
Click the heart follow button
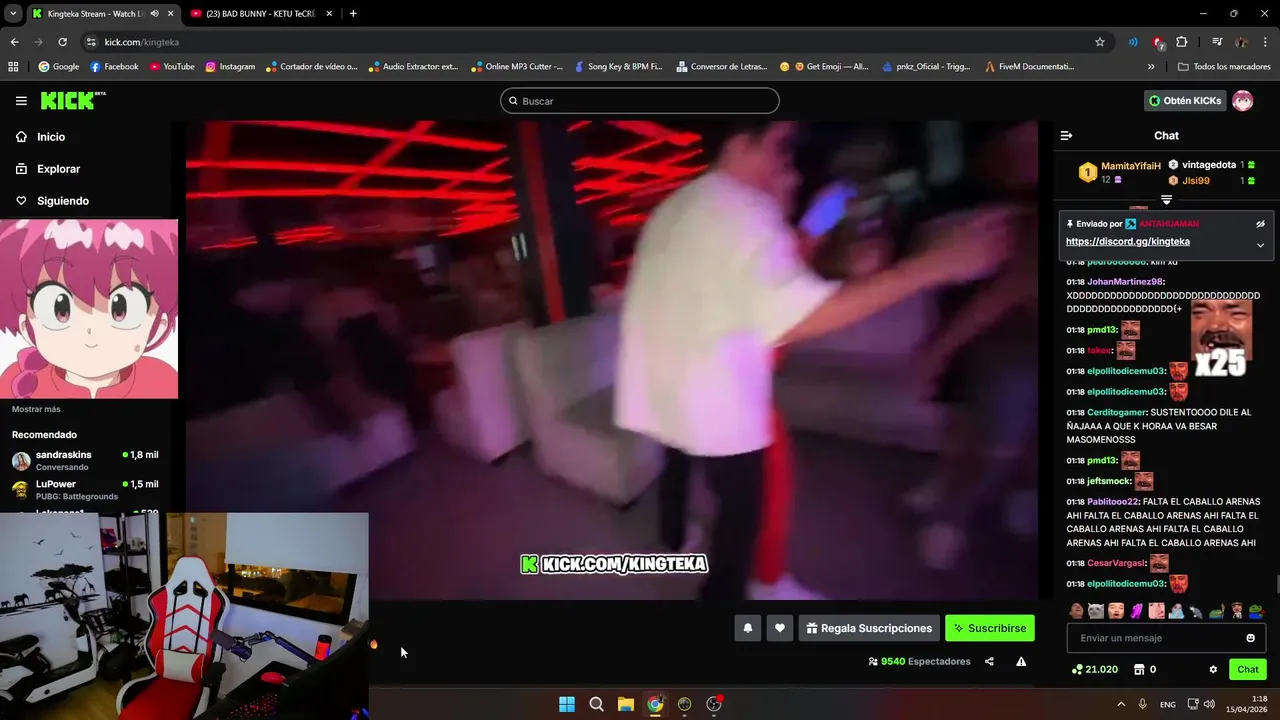point(780,628)
